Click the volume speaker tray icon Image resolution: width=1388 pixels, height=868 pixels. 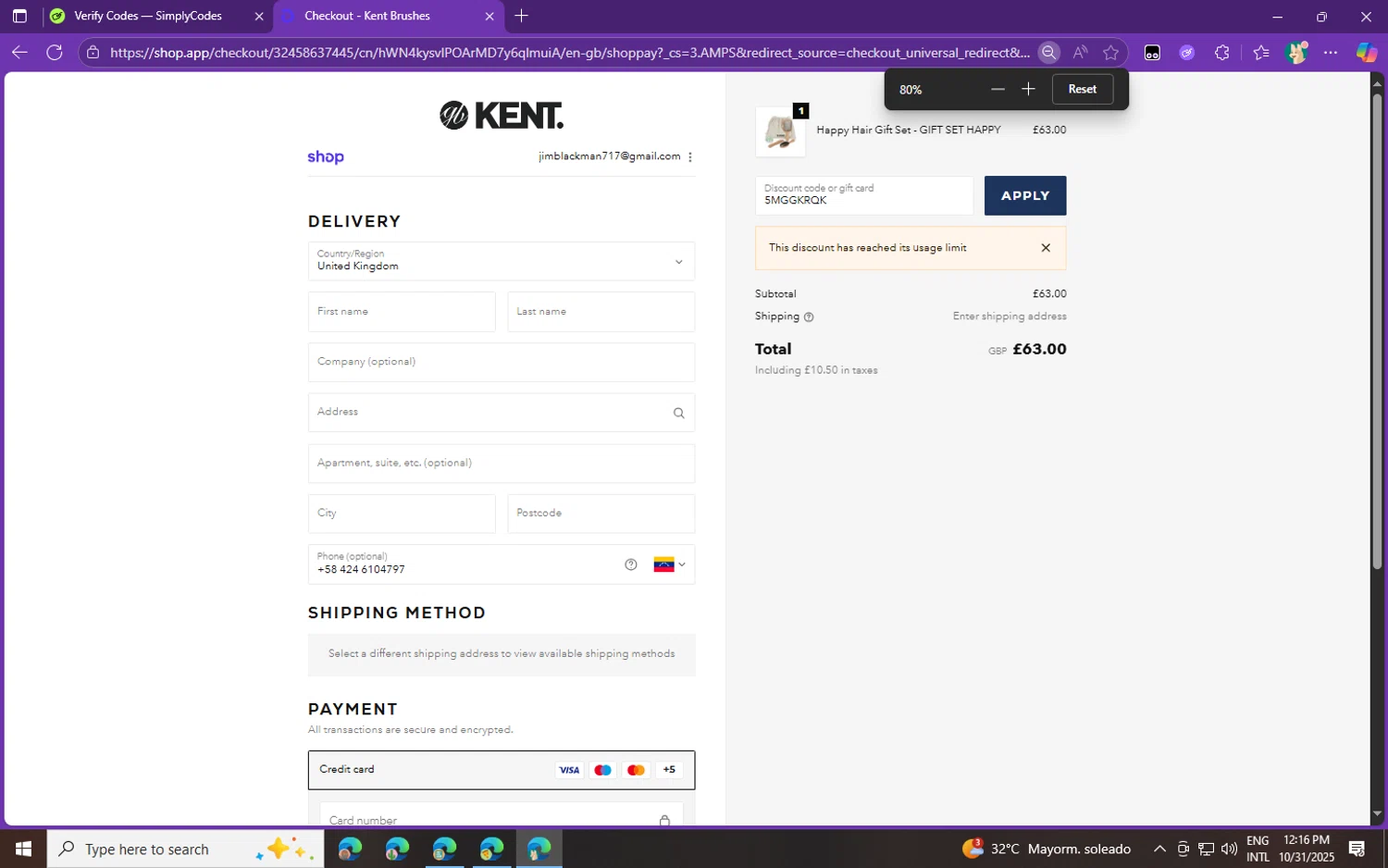(x=1229, y=849)
